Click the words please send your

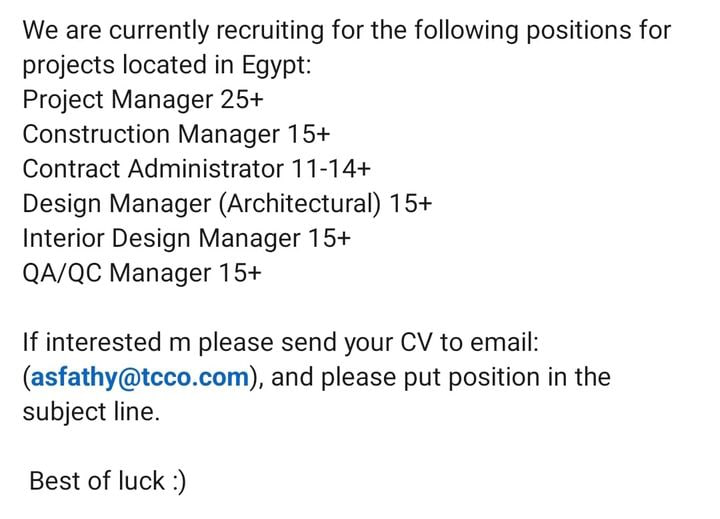(x=296, y=344)
